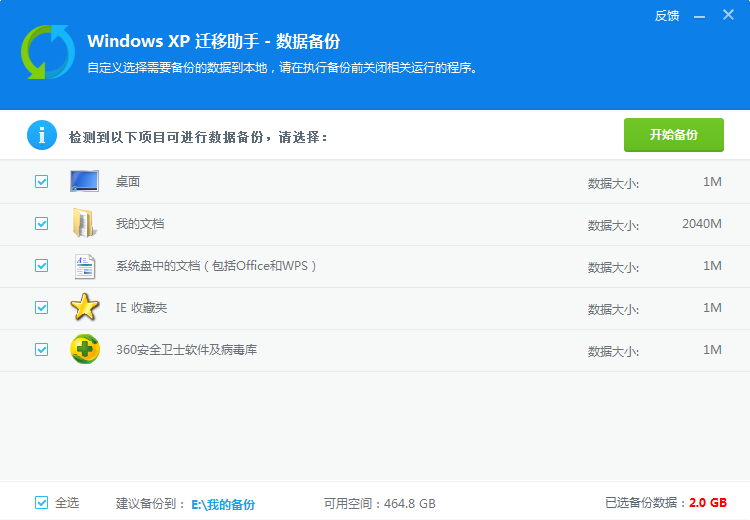Click the IE favorites star icon
Image resolution: width=750 pixels, height=520 pixels.
pyautogui.click(x=85, y=307)
